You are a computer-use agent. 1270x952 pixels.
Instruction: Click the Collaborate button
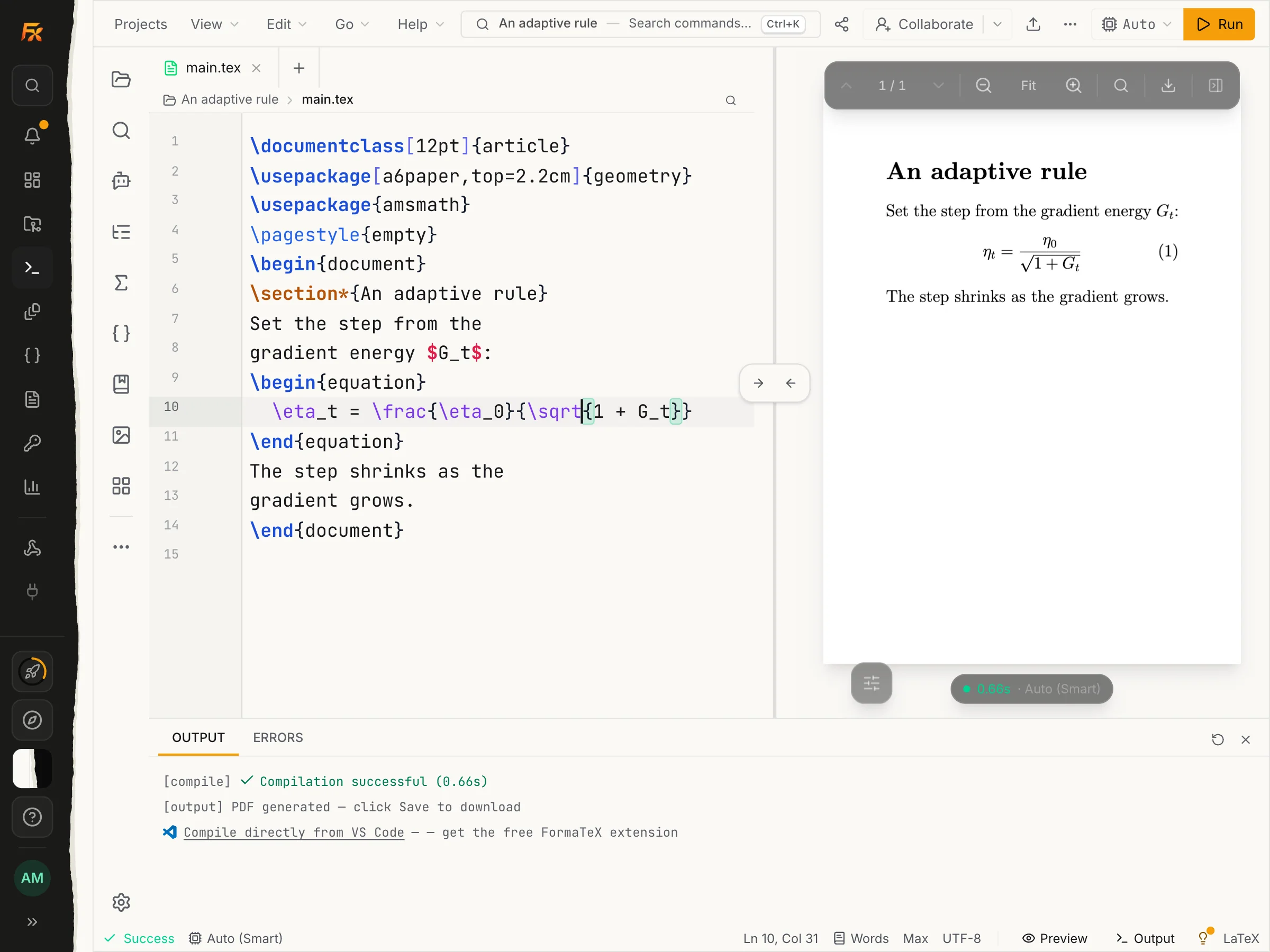coord(924,24)
